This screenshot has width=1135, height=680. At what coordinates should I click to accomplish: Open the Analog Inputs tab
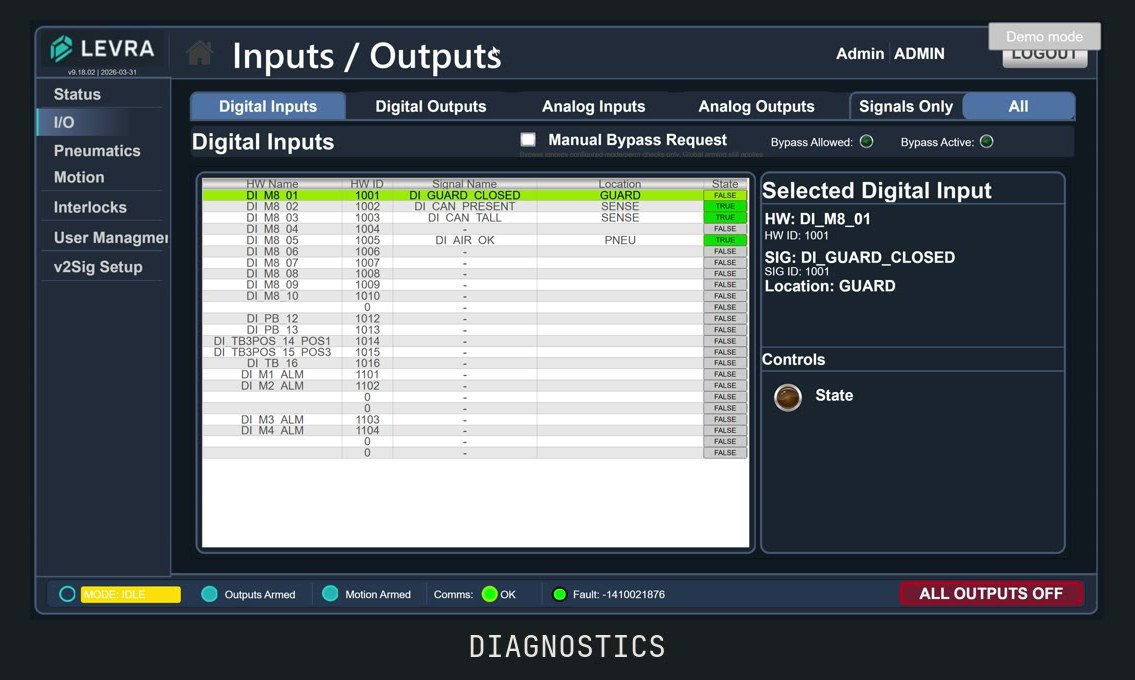pyautogui.click(x=594, y=106)
